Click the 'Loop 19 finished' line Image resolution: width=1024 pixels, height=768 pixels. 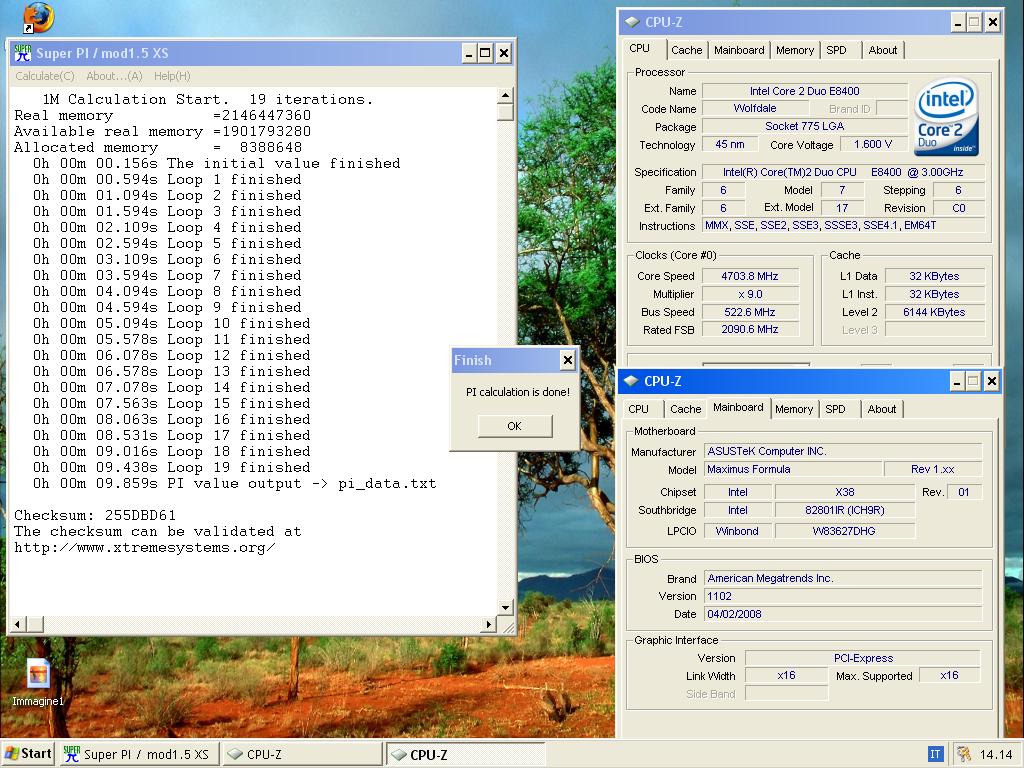172,468
